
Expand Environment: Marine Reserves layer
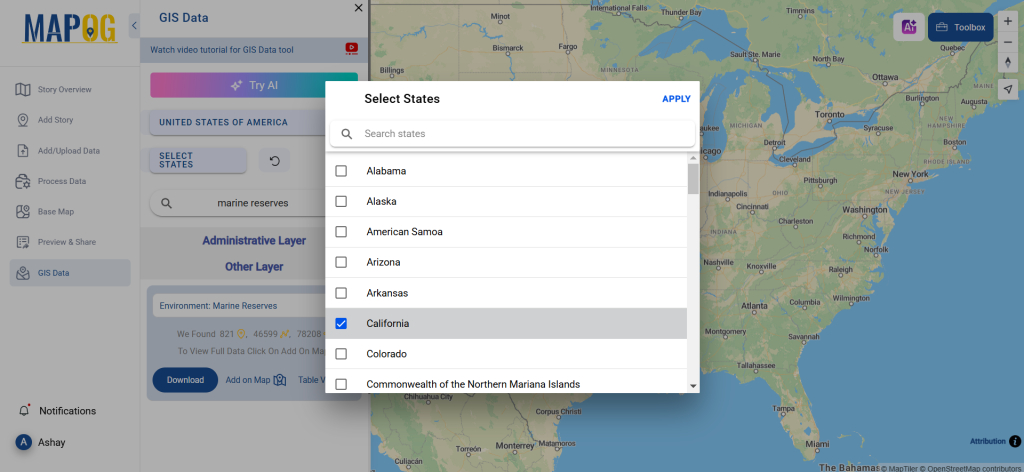click(x=239, y=306)
